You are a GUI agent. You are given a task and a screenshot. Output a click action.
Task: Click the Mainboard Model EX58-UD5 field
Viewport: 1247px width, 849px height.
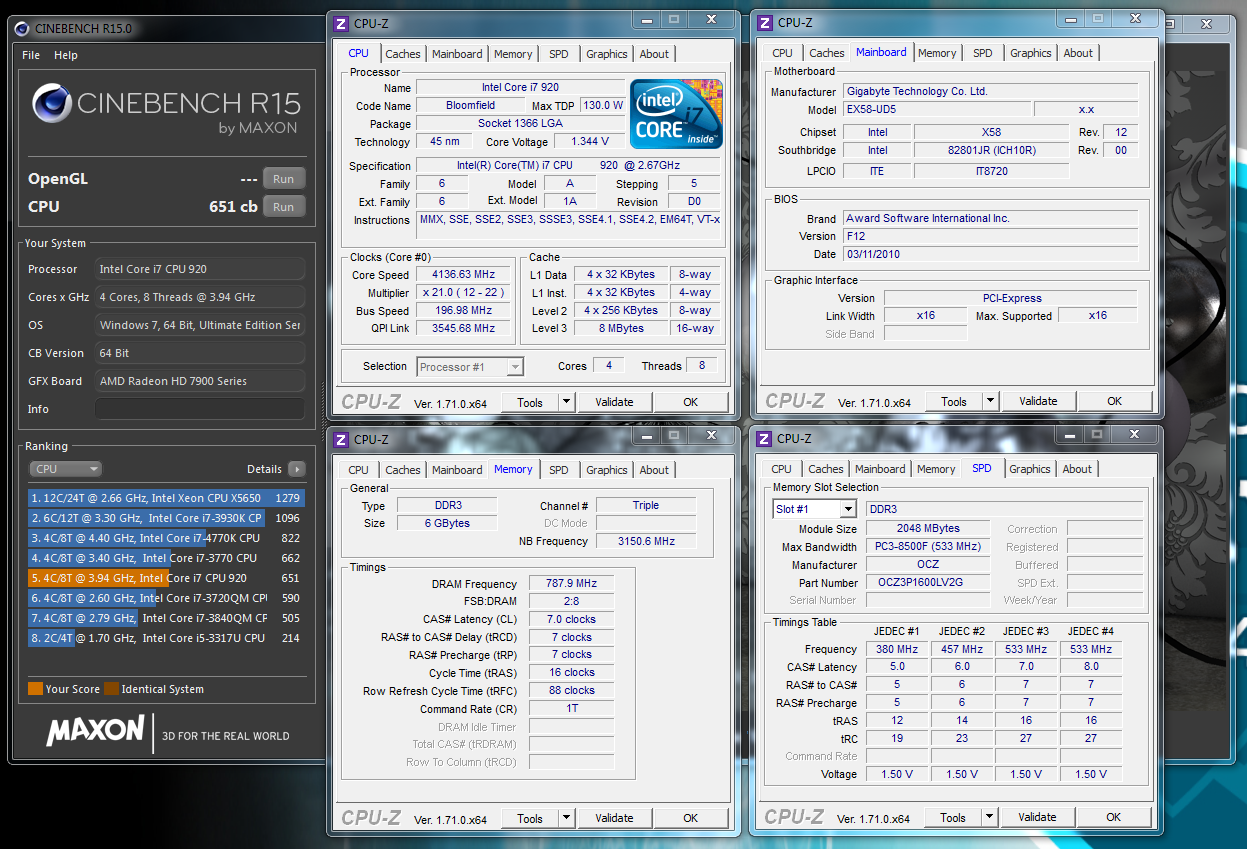[x=936, y=109]
